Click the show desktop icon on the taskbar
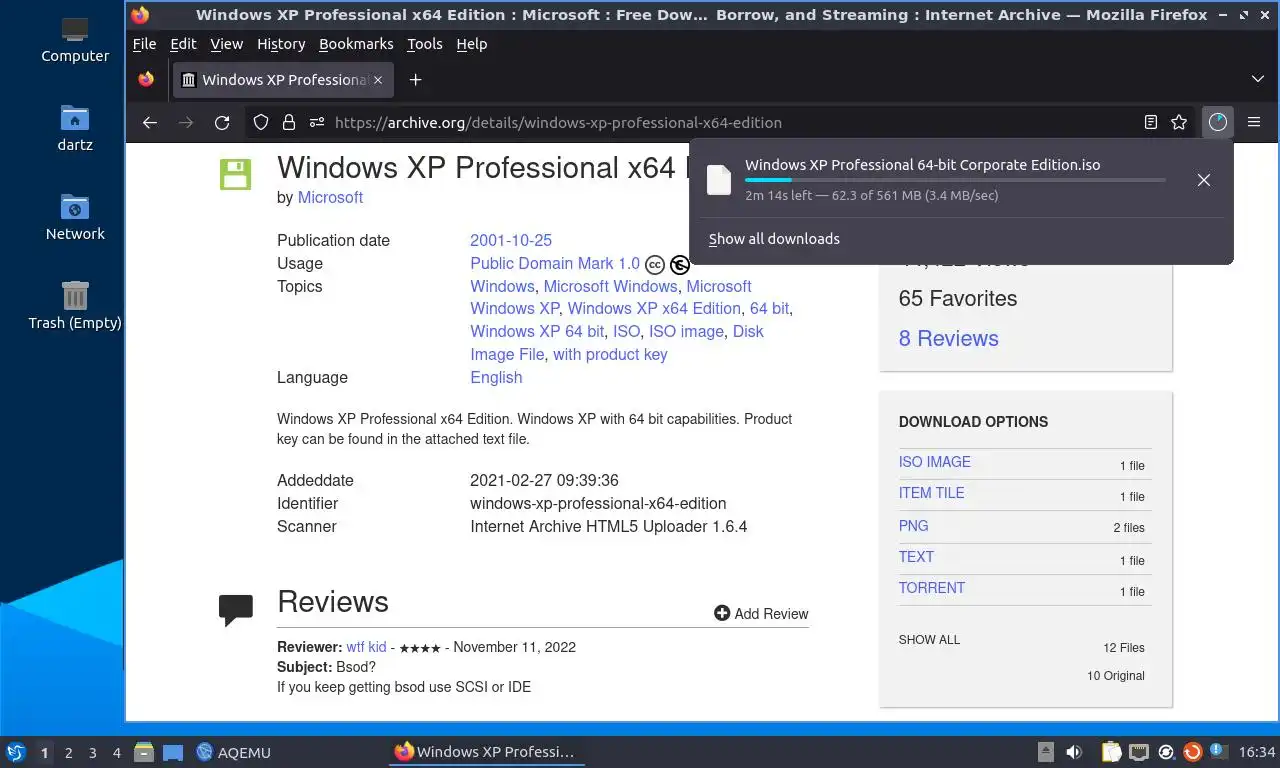1280x768 pixels. 172,752
